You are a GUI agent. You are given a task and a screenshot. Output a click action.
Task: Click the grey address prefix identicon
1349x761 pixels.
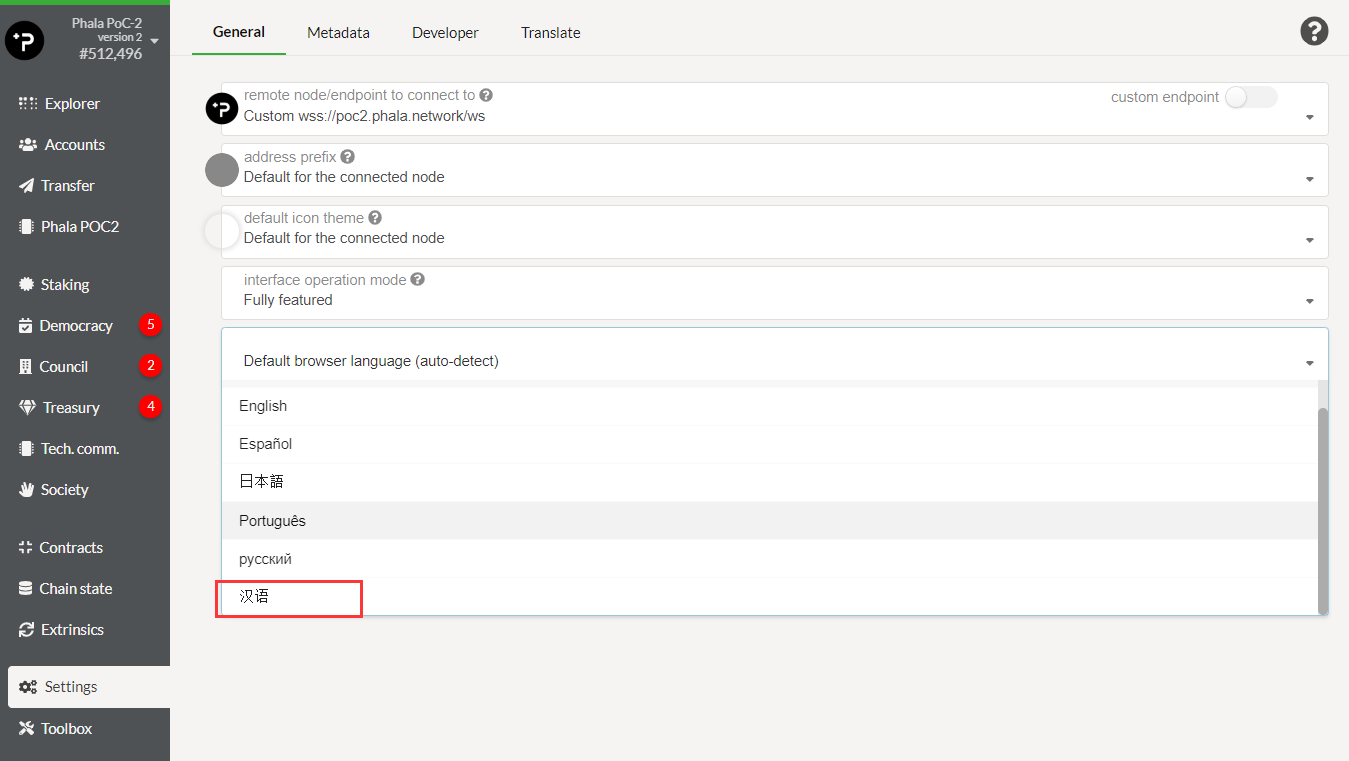click(222, 170)
